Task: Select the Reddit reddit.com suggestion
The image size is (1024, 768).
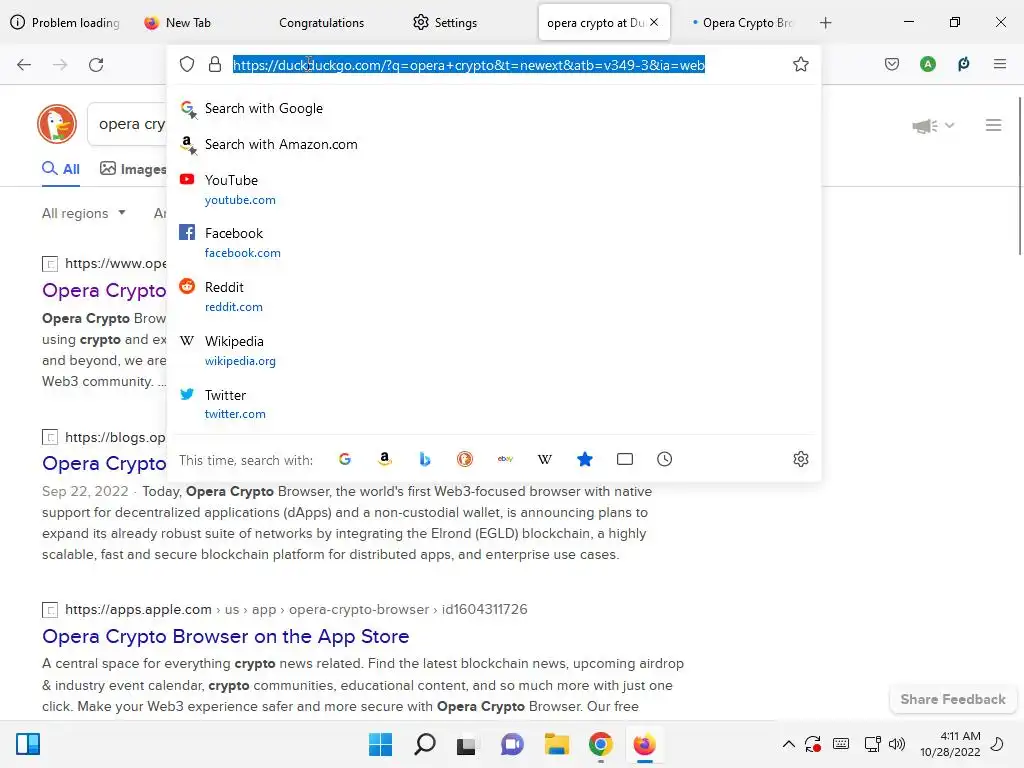Action: pos(494,296)
